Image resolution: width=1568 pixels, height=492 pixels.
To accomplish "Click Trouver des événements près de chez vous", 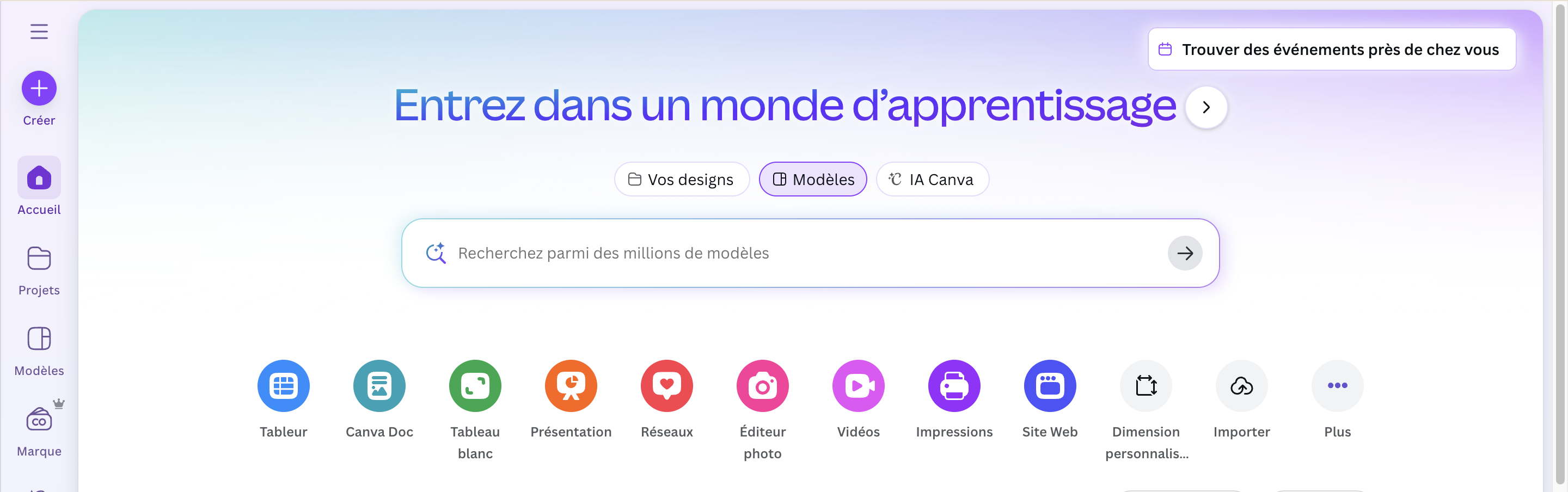I will pyautogui.click(x=1332, y=50).
